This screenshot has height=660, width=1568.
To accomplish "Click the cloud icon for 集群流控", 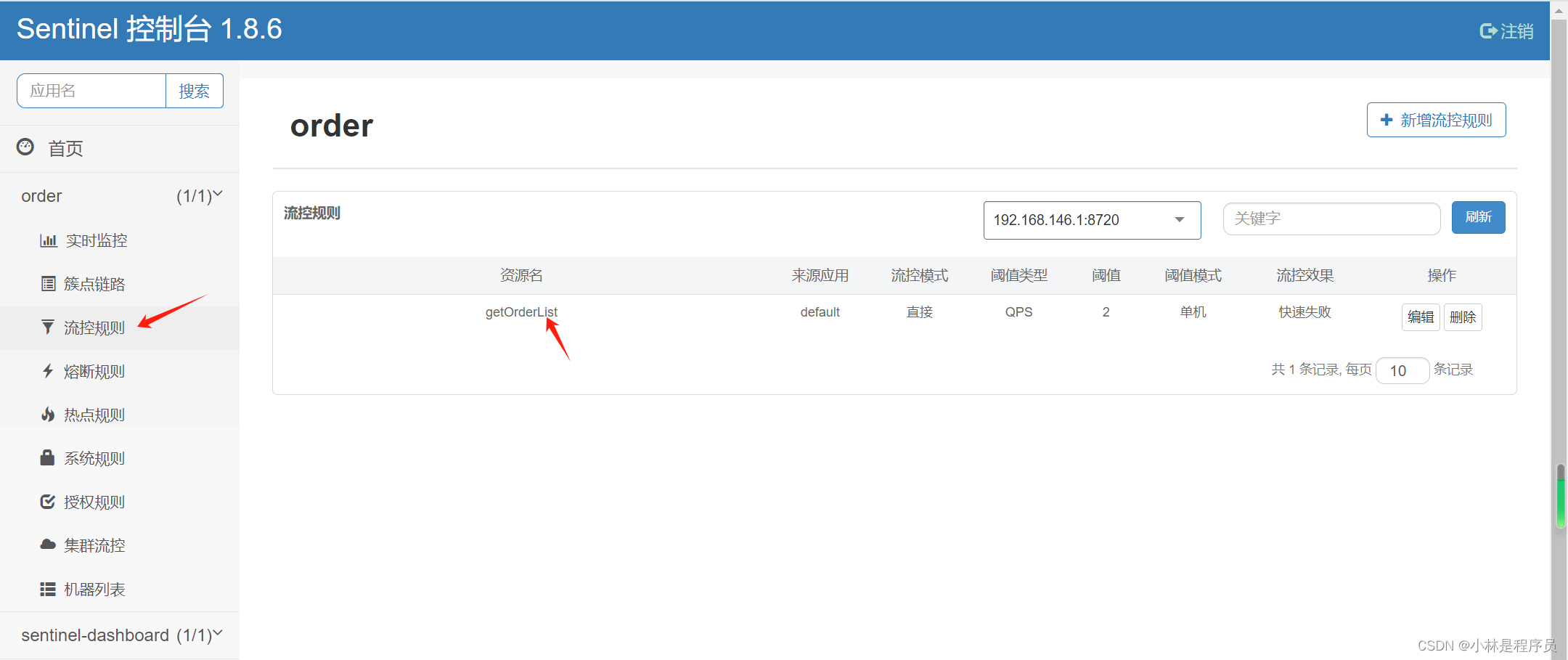I will coord(48,545).
